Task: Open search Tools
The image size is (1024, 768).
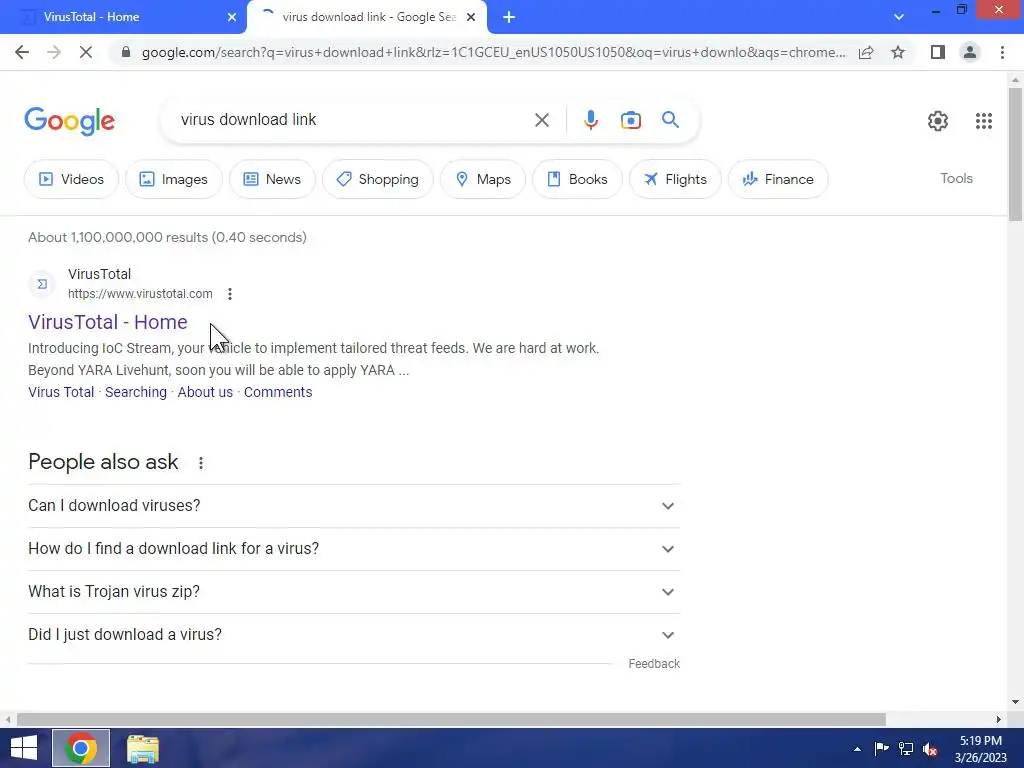Action: tap(956, 178)
